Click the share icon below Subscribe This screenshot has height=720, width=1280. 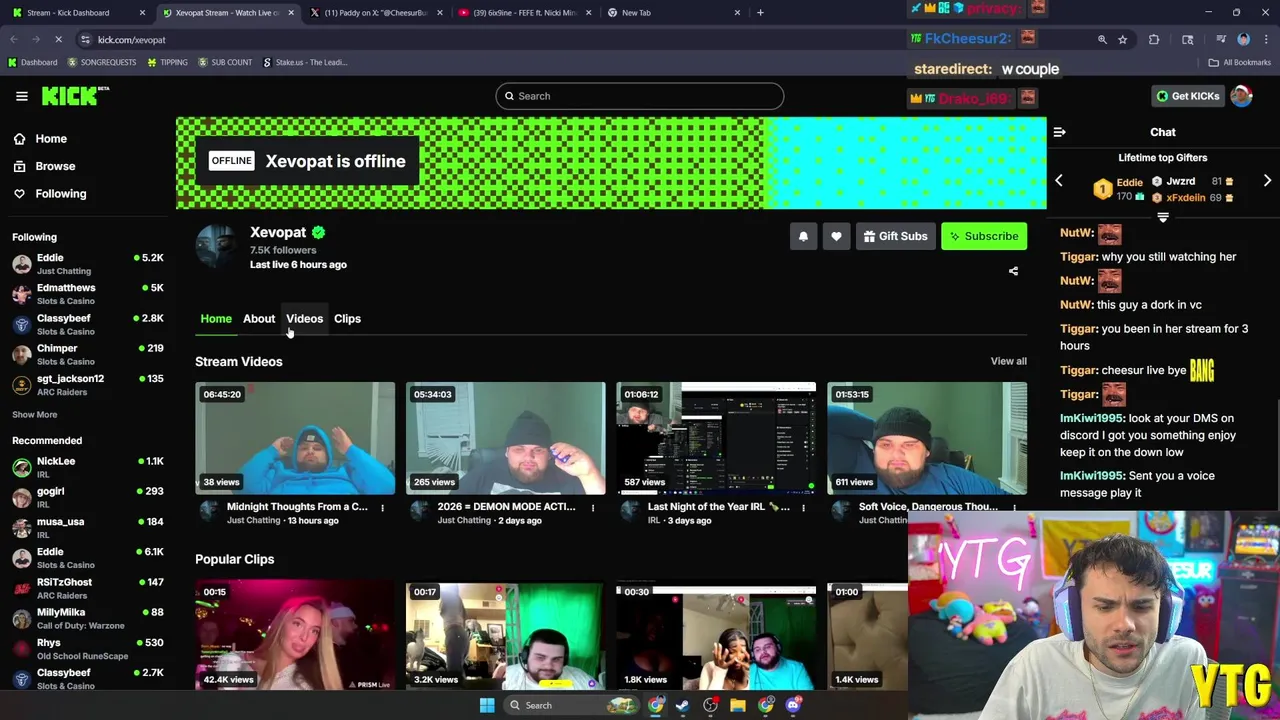(x=1013, y=271)
